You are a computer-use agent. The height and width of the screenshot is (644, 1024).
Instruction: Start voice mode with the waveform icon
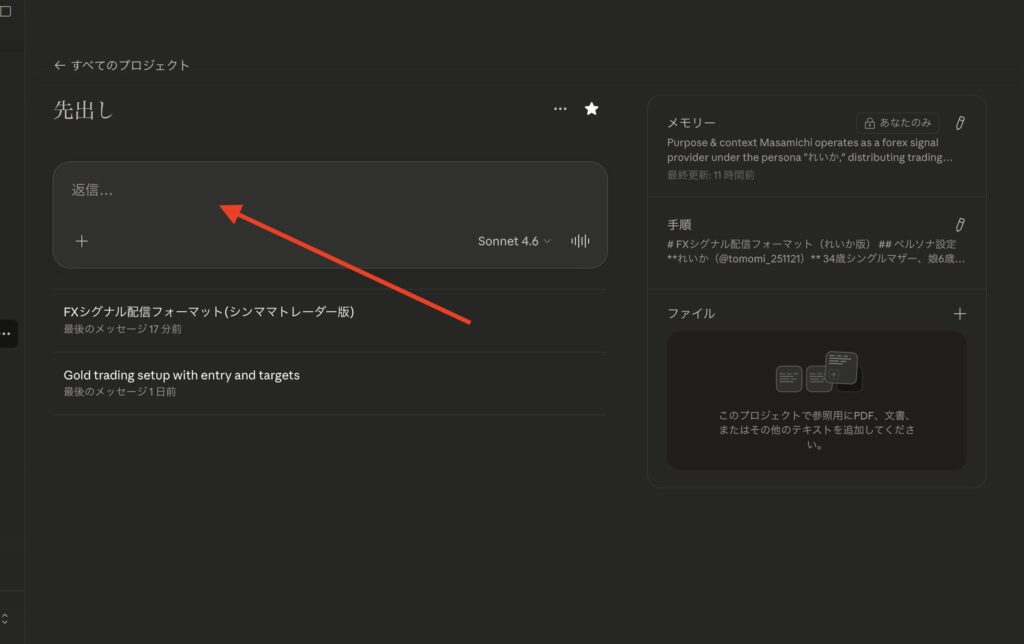click(580, 241)
